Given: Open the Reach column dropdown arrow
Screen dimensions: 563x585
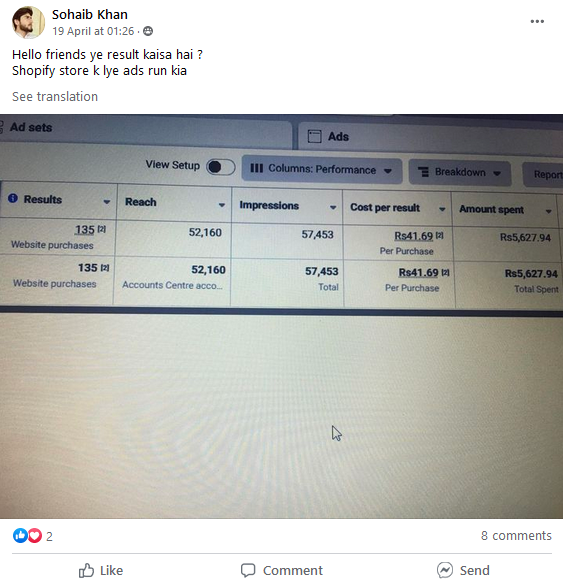Looking at the screenshot, I should [x=222, y=205].
